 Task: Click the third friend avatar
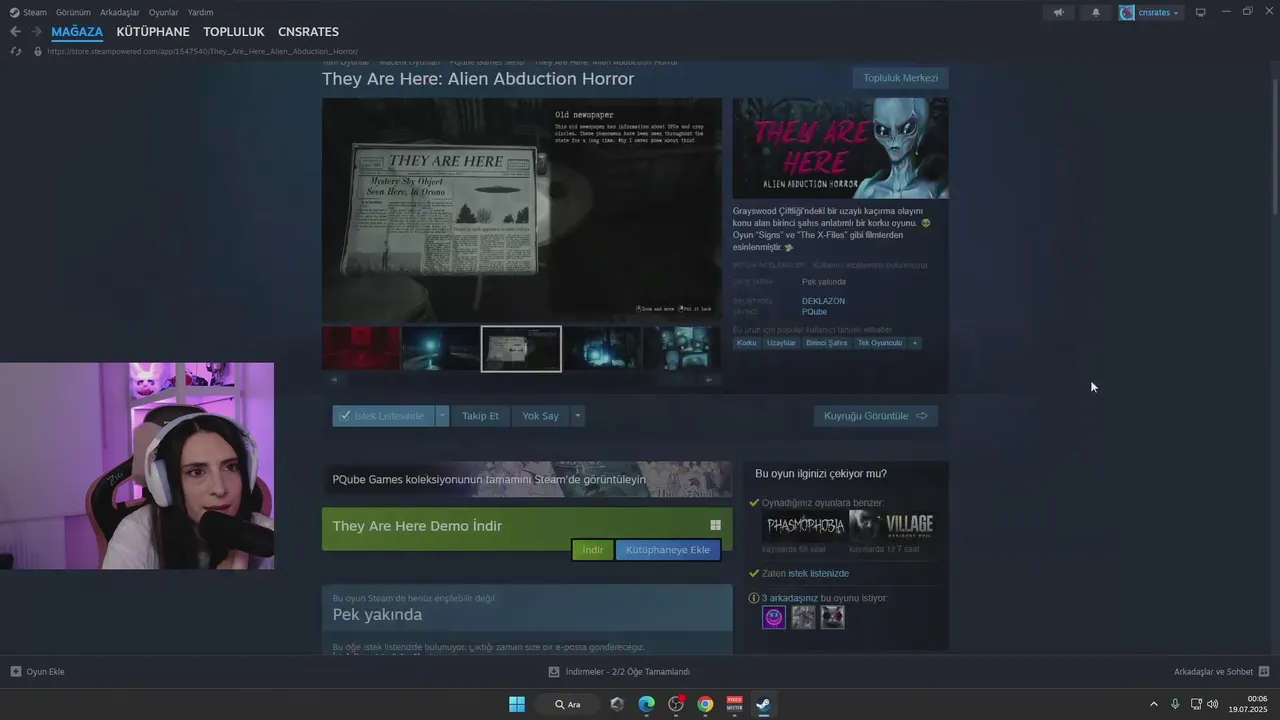click(x=832, y=618)
